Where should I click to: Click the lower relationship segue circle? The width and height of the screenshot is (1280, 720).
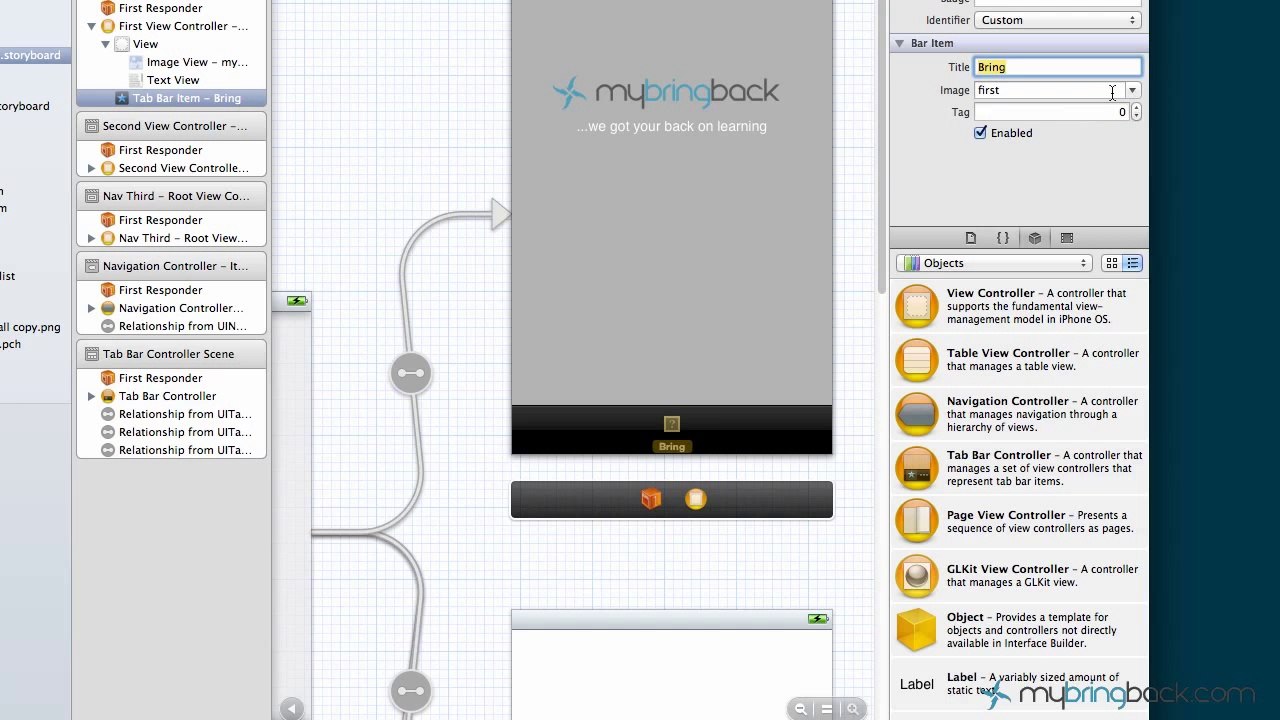(411, 690)
